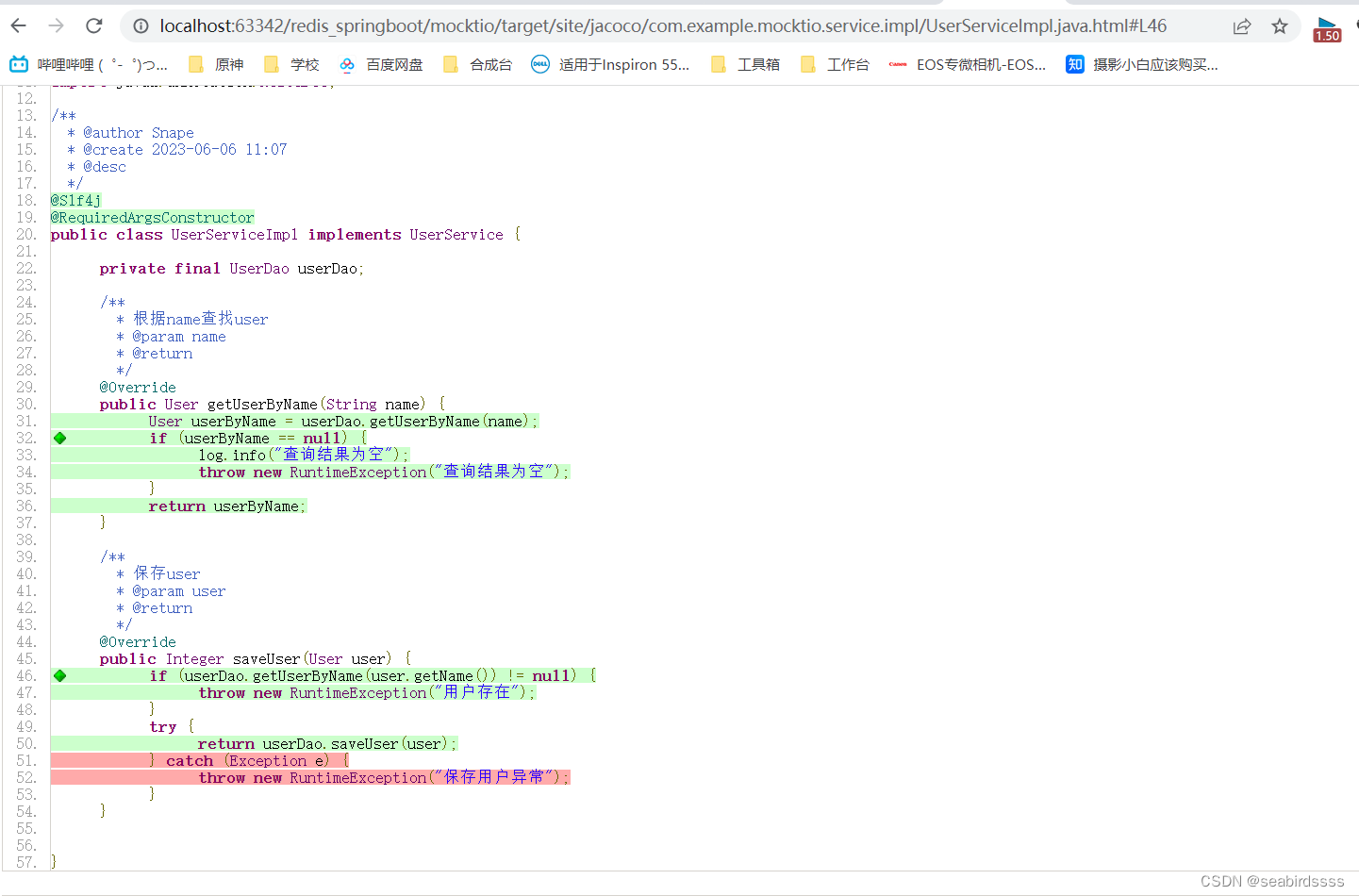Screen dimensions: 1359x896
Task: Click the 'private final UserDao userDao' line
Action: (x=232, y=268)
